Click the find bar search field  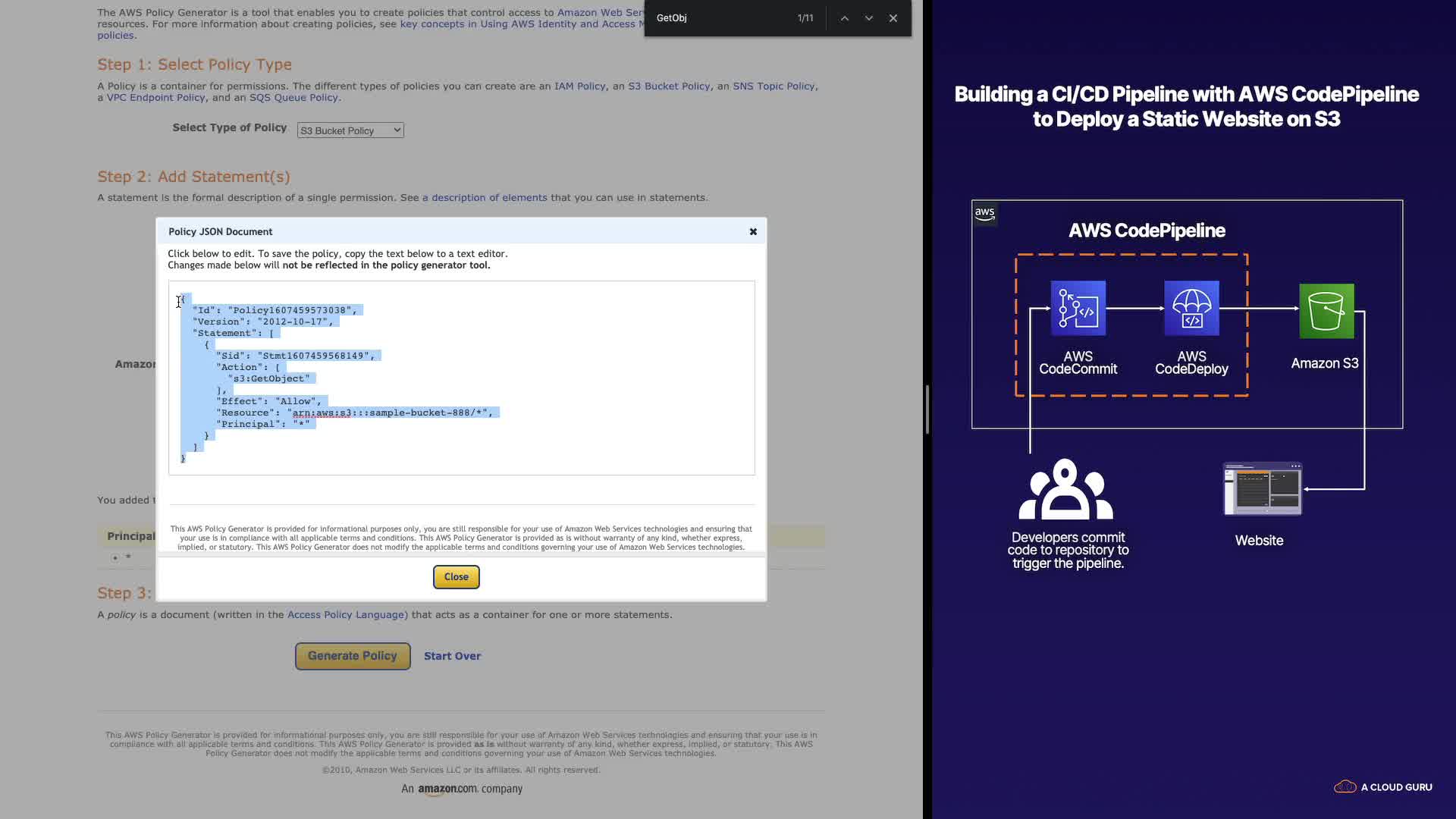(720, 18)
